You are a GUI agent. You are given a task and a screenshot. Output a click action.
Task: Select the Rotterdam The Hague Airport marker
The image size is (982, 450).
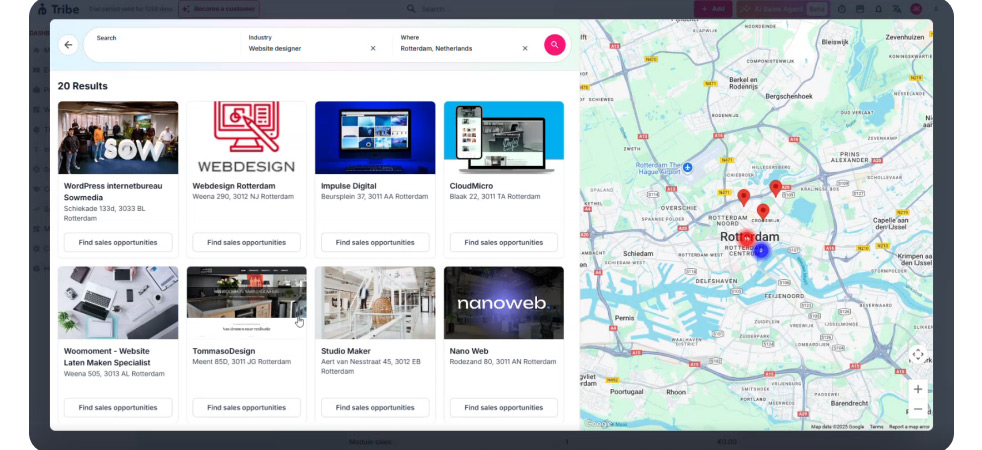(x=687, y=167)
